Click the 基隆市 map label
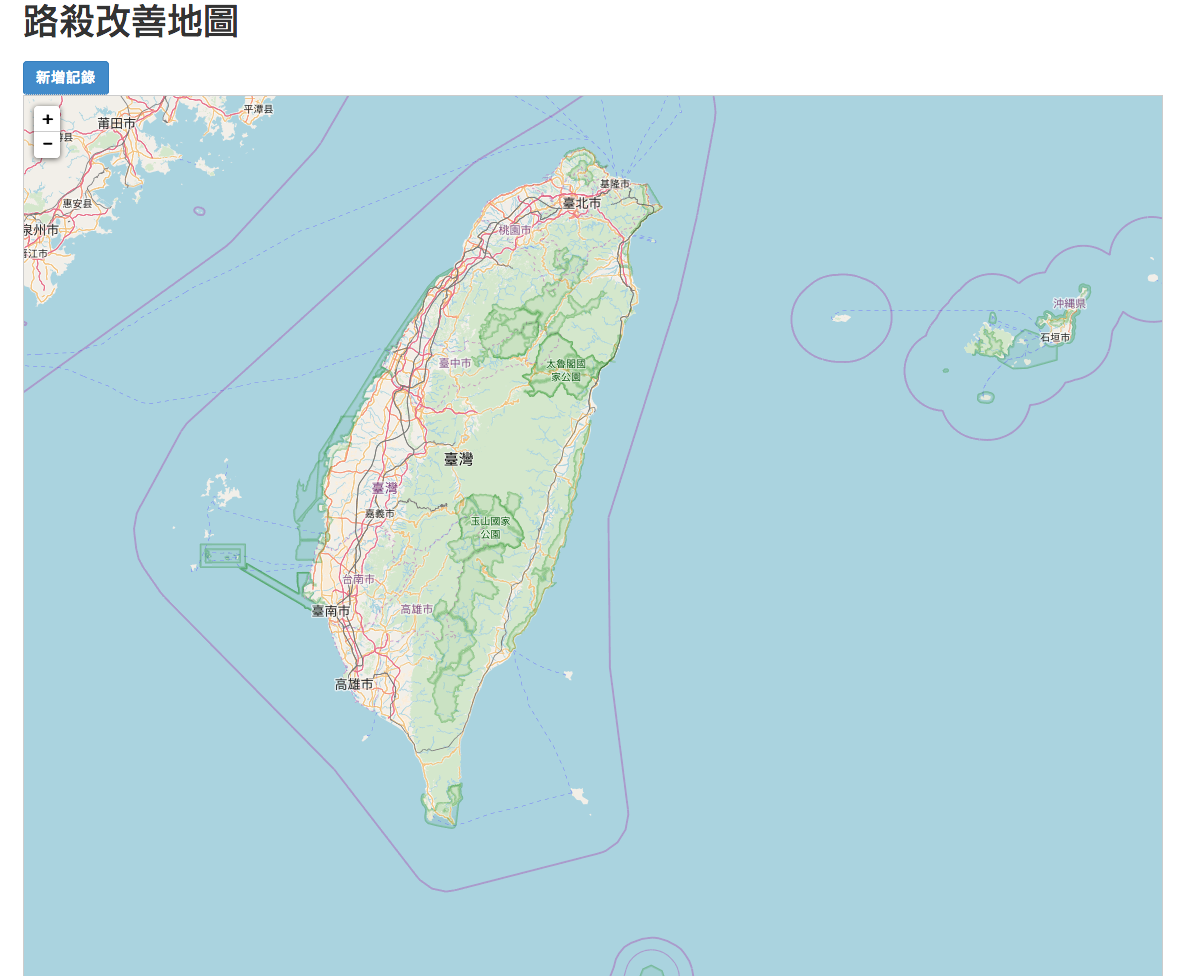This screenshot has height=976, width=1177. click(x=615, y=184)
